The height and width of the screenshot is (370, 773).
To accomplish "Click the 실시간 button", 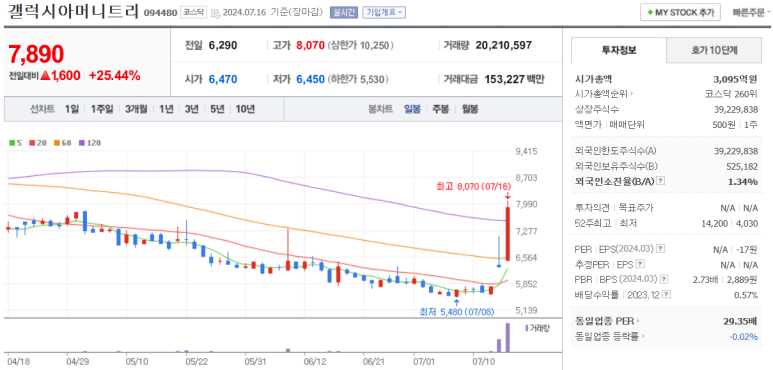I will [343, 13].
